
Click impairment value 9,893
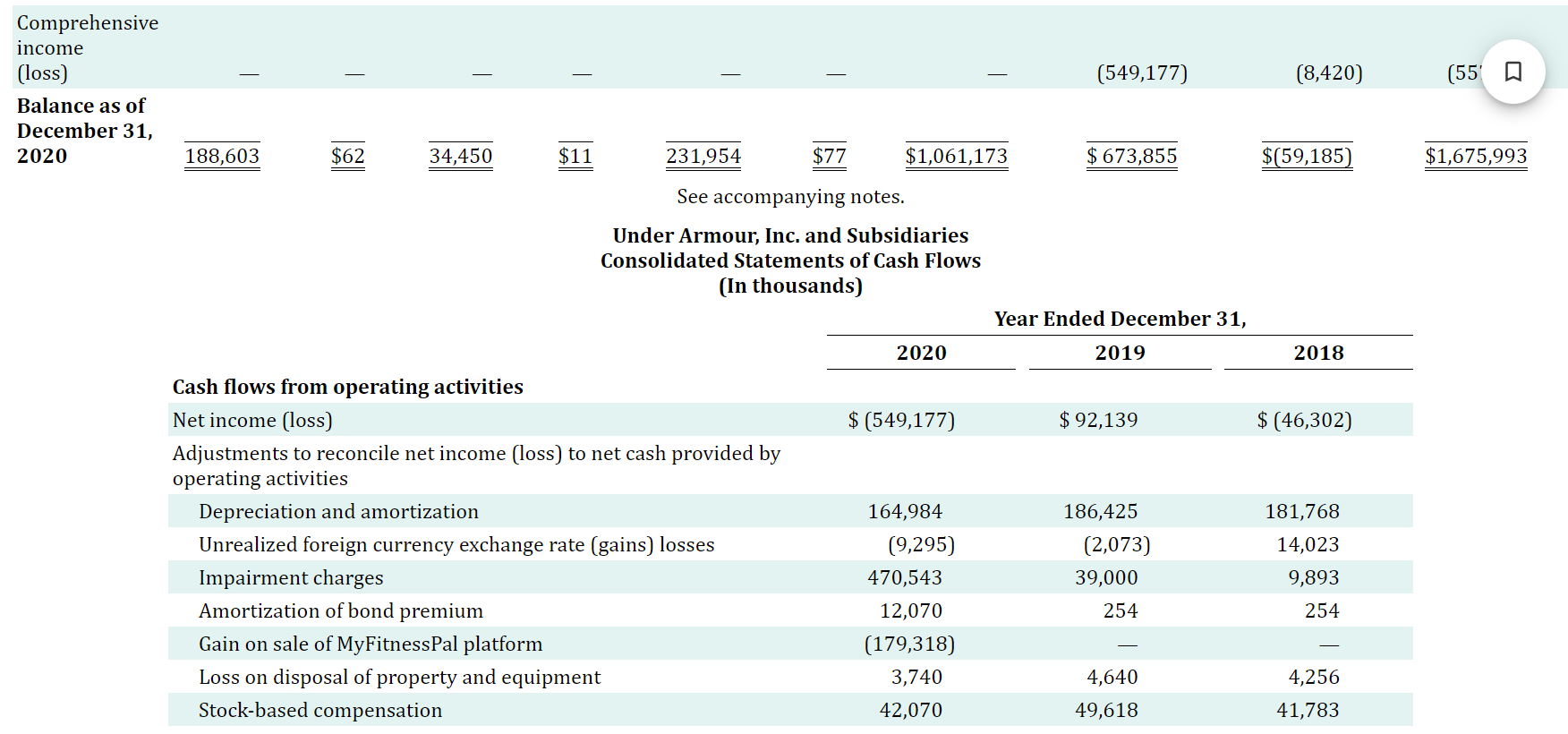coord(1314,577)
